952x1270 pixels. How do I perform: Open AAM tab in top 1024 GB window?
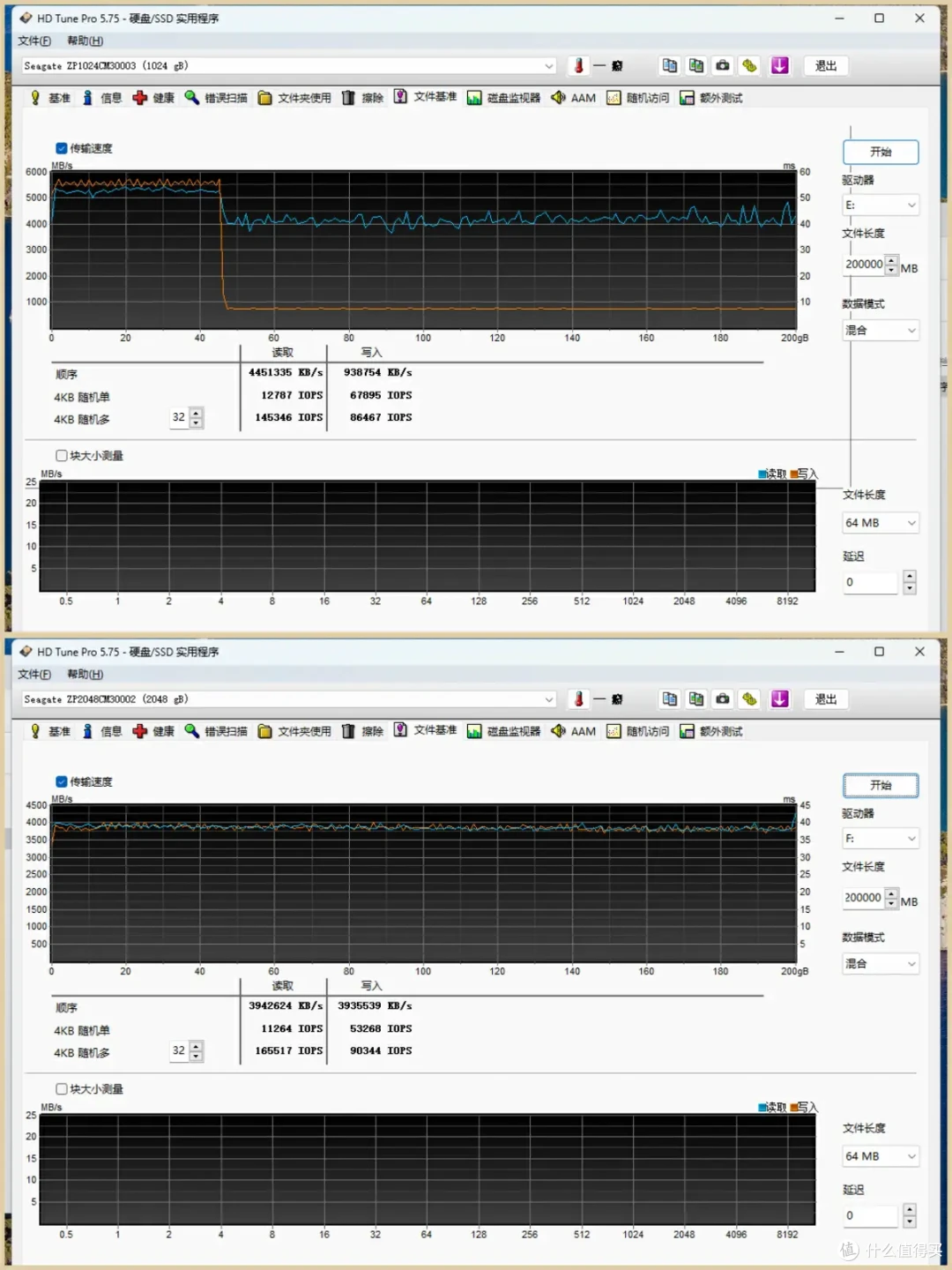573,98
